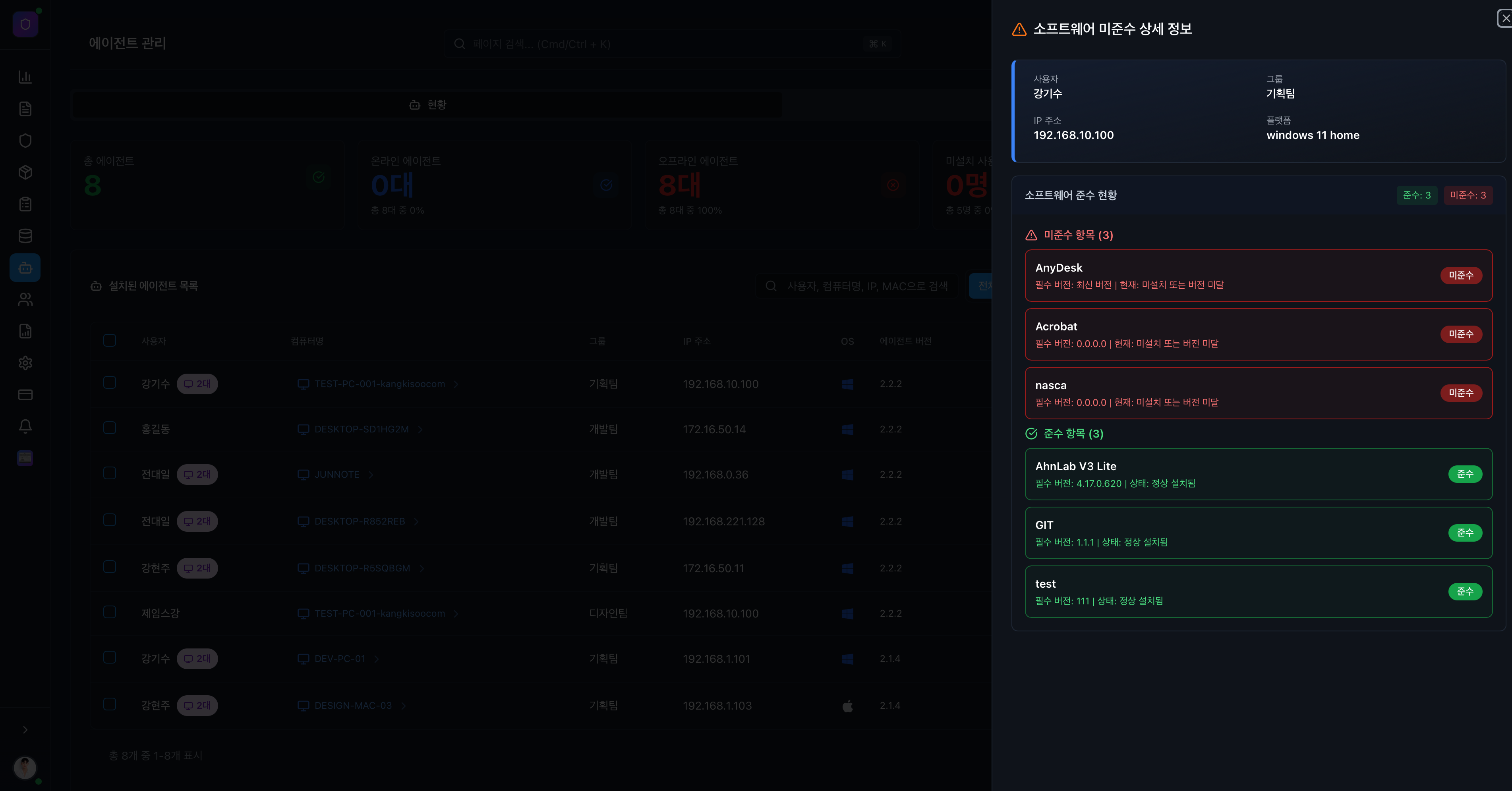The image size is (1512, 791).
Task: Open the shield security icon in sidebar
Action: click(x=25, y=140)
